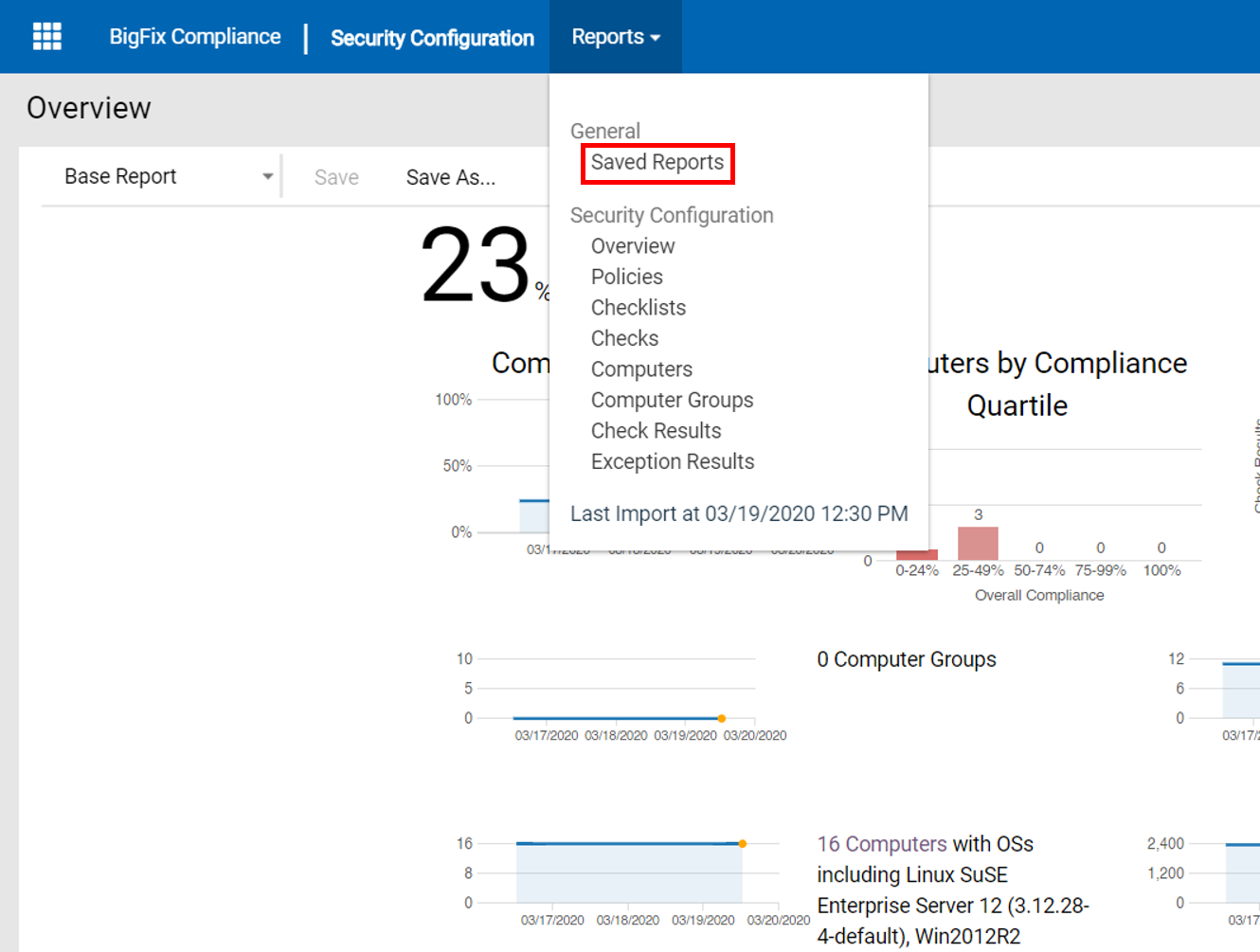1260x952 pixels.
Task: Collapse the Reports dropdown menu
Action: click(615, 37)
